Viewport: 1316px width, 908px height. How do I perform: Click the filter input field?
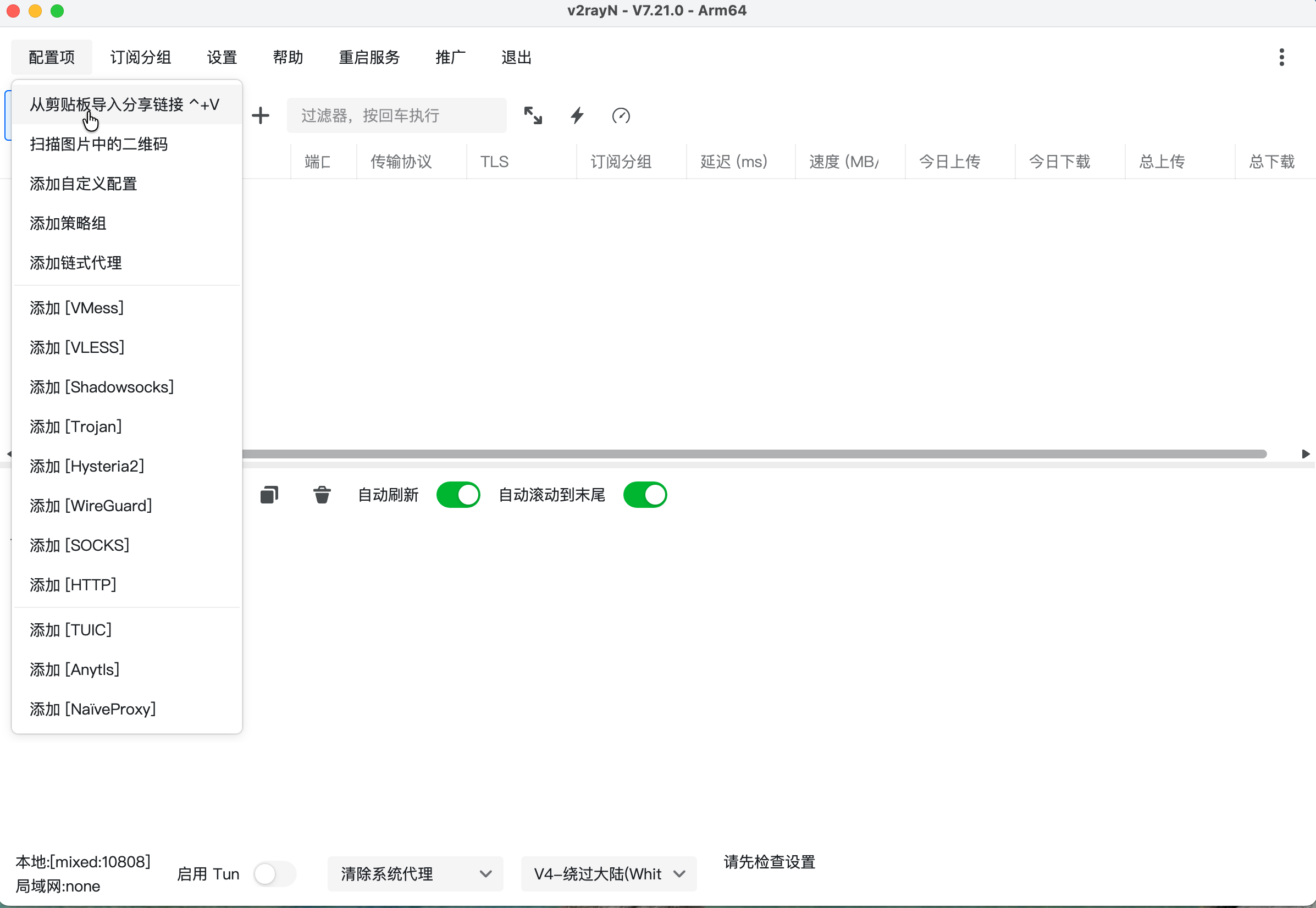(396, 115)
